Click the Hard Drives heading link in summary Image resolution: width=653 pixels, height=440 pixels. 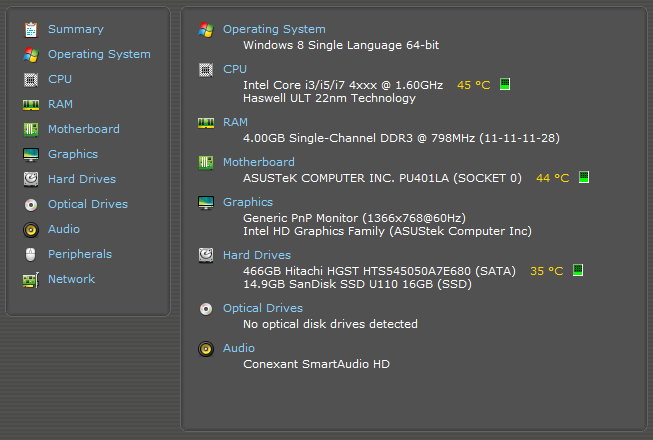pos(257,255)
